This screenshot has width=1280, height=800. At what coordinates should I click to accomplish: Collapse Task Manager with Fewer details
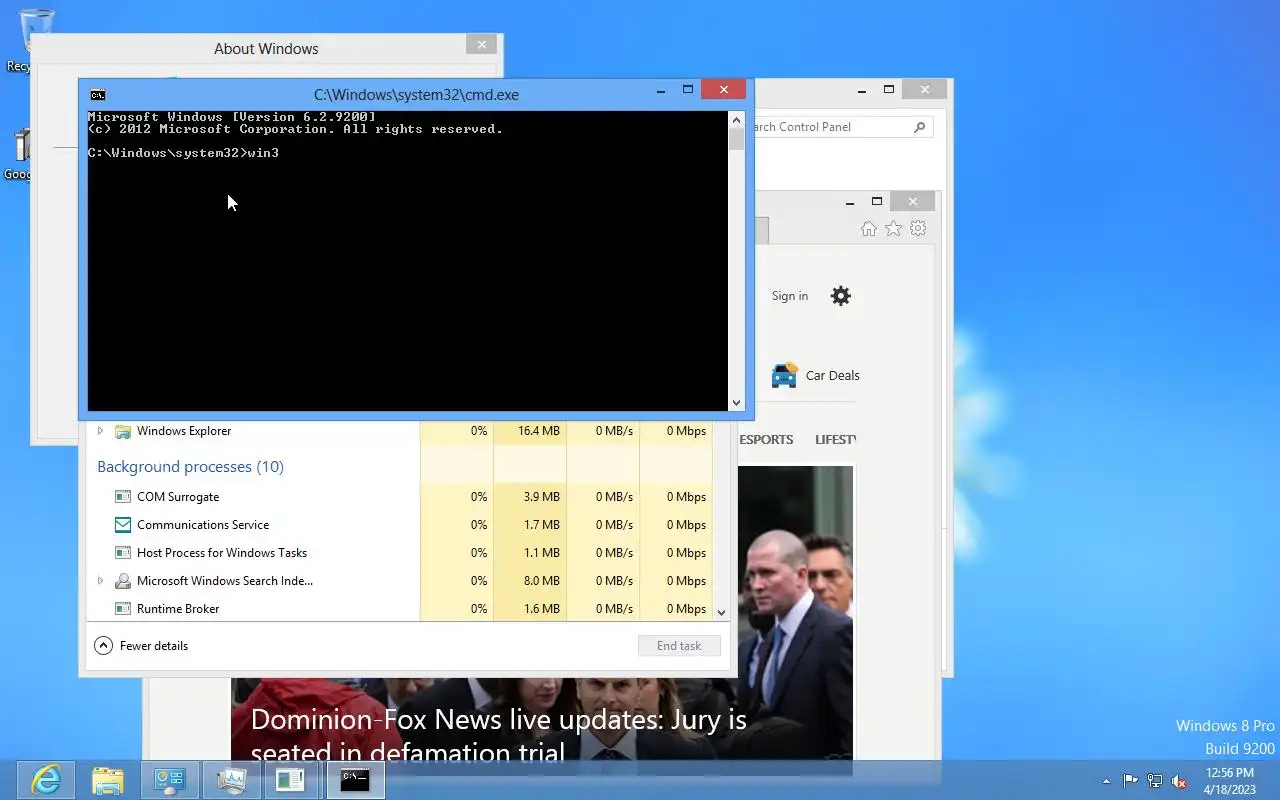coord(141,646)
